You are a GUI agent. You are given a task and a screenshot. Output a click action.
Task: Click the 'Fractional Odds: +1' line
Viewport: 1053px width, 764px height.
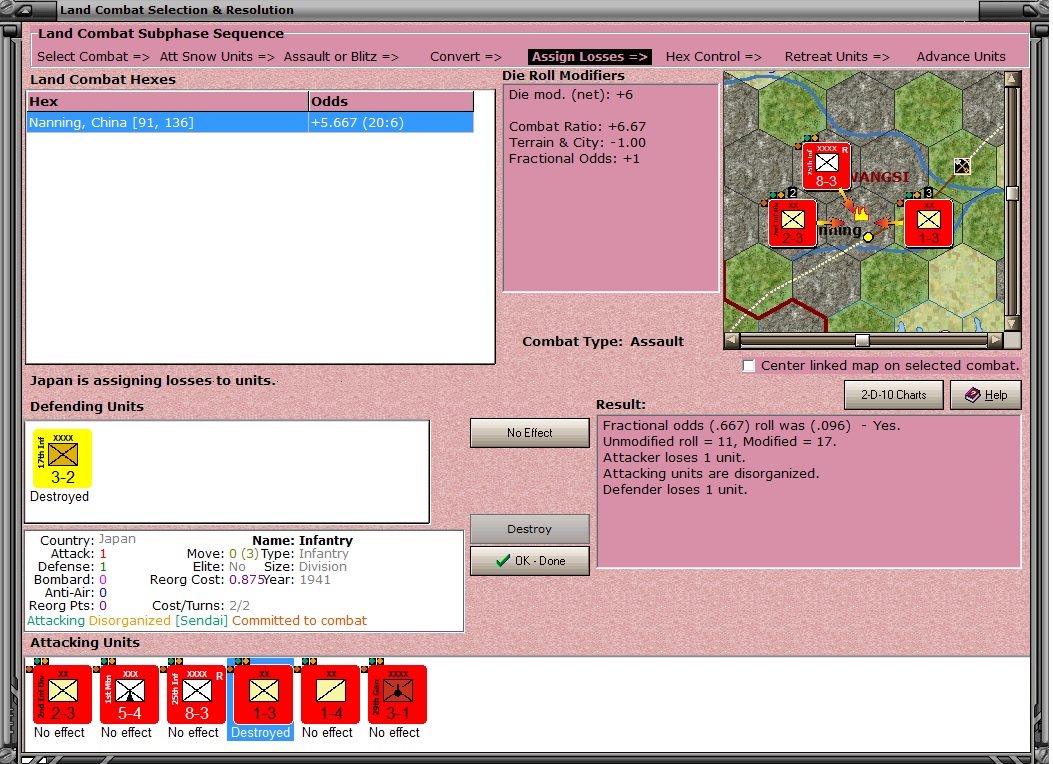point(574,158)
